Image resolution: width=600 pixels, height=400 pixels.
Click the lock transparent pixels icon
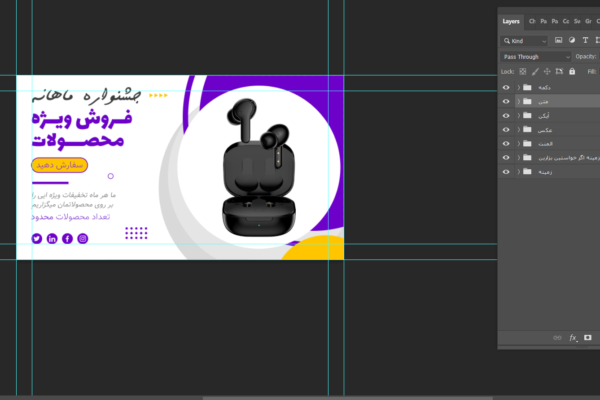pyautogui.click(x=523, y=71)
